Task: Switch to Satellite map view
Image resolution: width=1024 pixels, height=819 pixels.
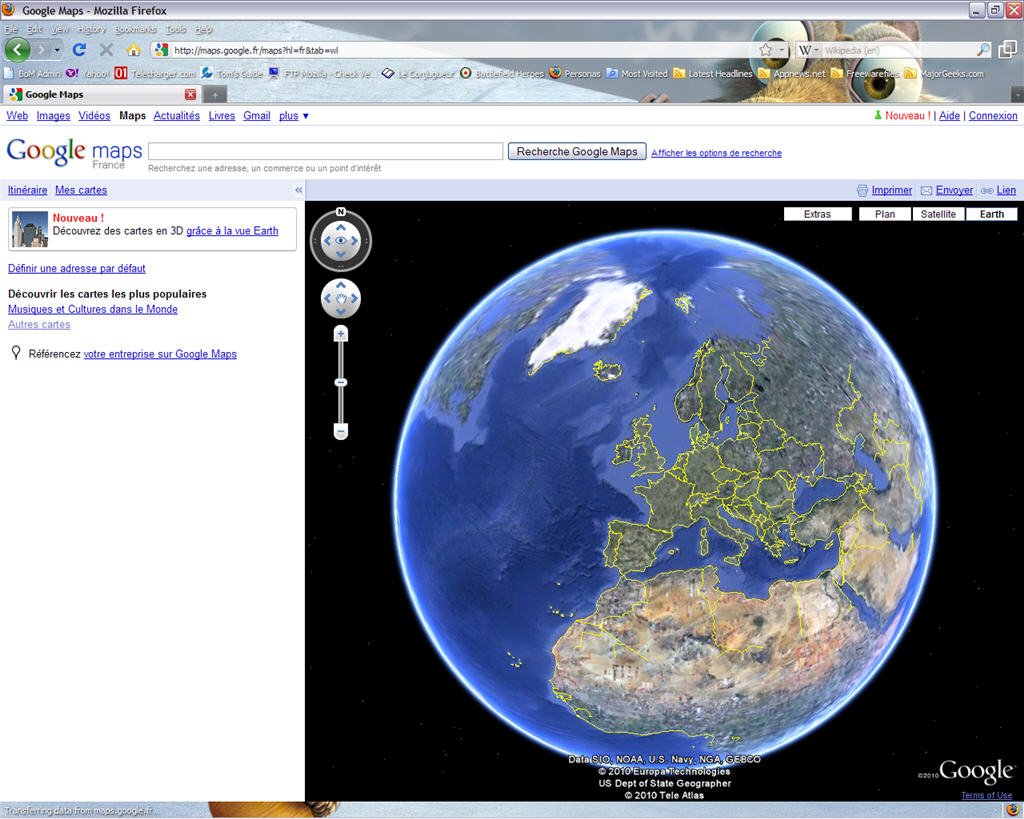Action: [x=938, y=214]
